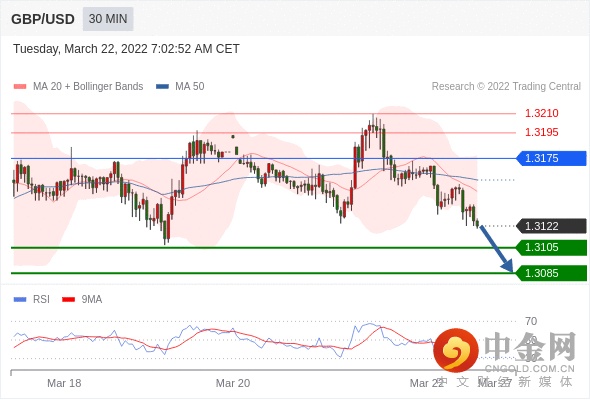Click the 'MA 50' legend text
This screenshot has height=400, width=590.
coord(190,87)
